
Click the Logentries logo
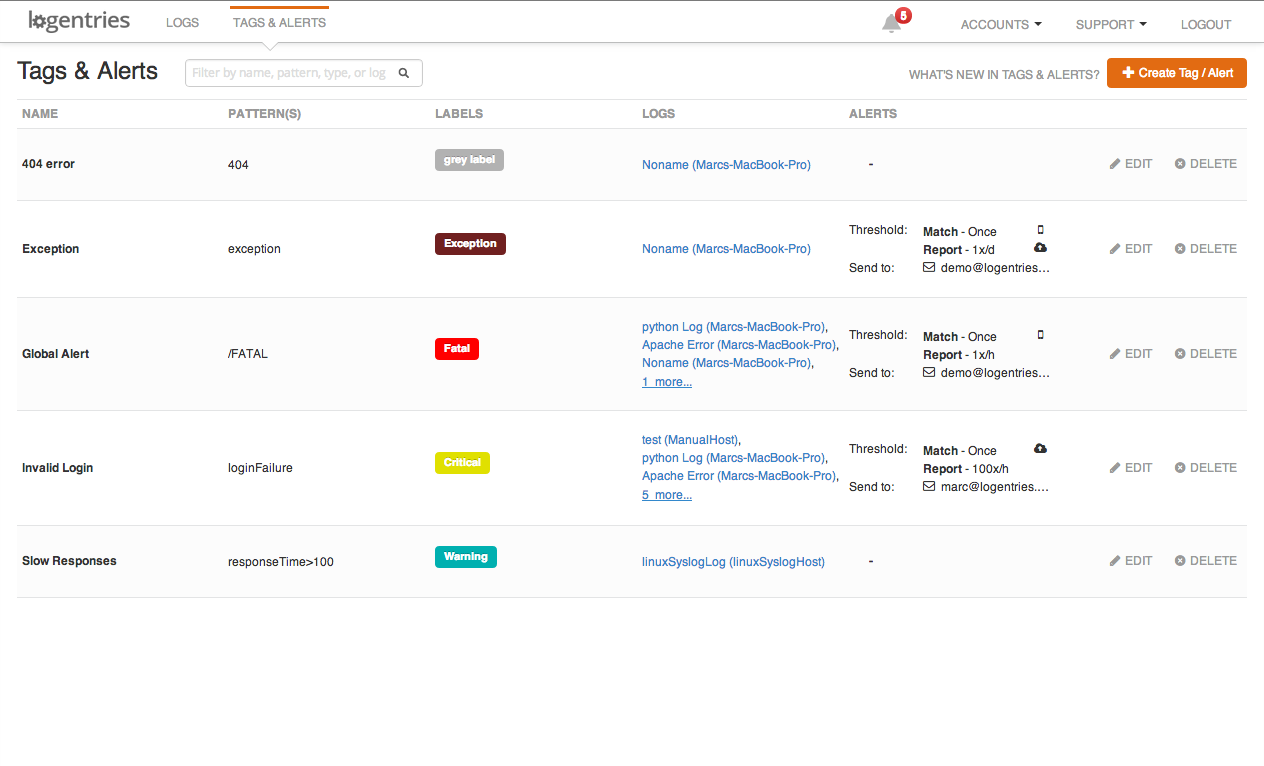tap(80, 21)
